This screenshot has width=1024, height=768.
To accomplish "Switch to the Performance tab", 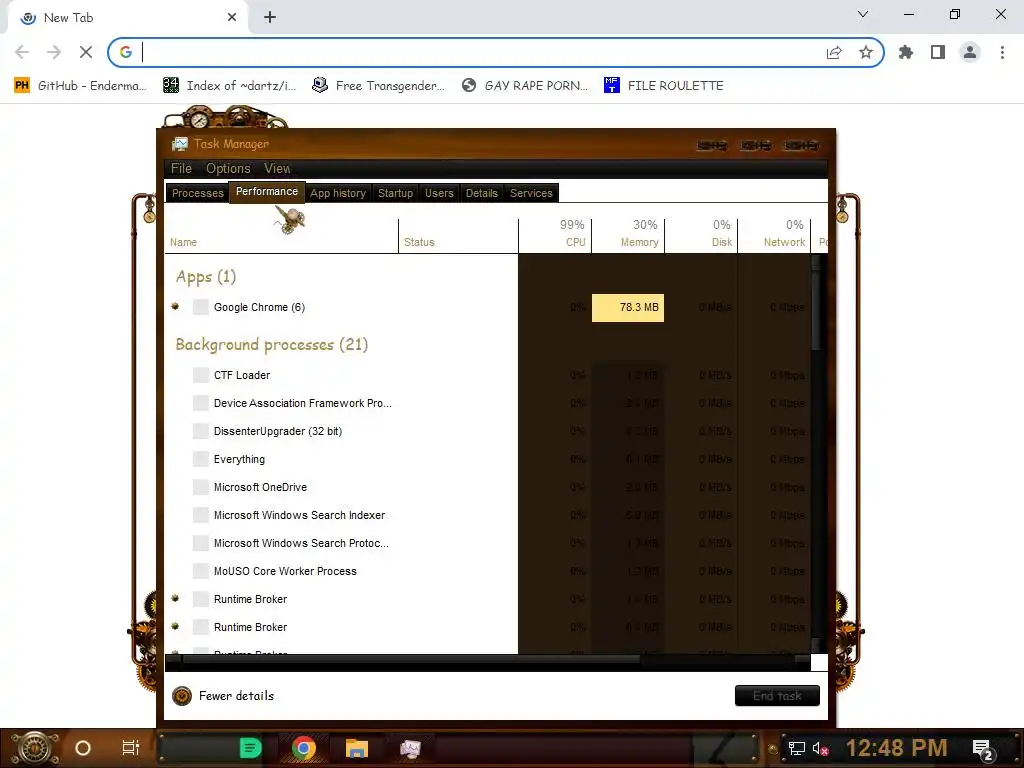I will point(266,191).
